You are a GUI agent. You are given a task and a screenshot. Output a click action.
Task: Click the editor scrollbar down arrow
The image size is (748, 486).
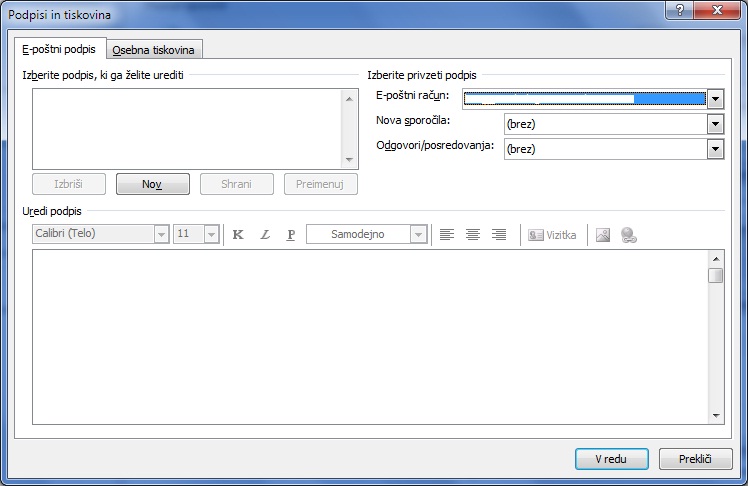tap(716, 415)
